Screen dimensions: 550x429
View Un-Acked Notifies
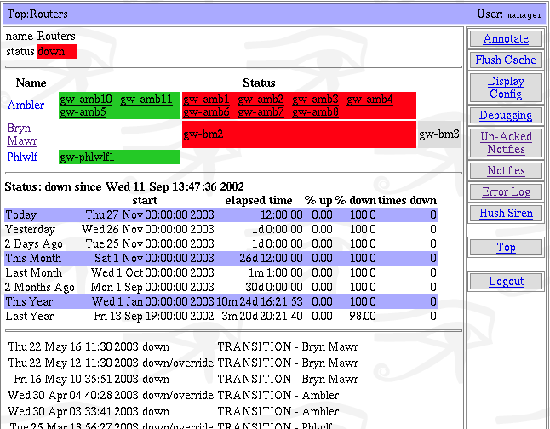505,143
